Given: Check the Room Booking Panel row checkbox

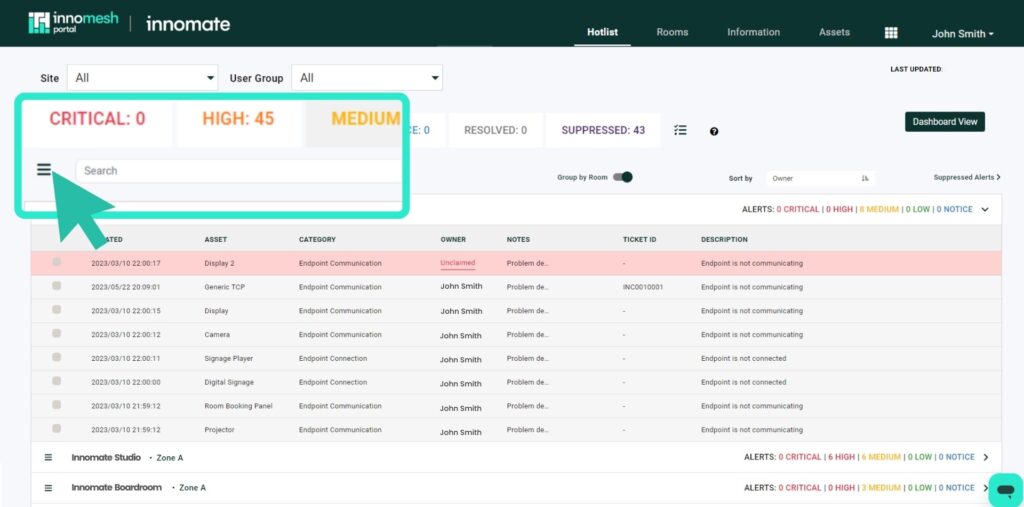Looking at the screenshot, I should click(x=57, y=404).
